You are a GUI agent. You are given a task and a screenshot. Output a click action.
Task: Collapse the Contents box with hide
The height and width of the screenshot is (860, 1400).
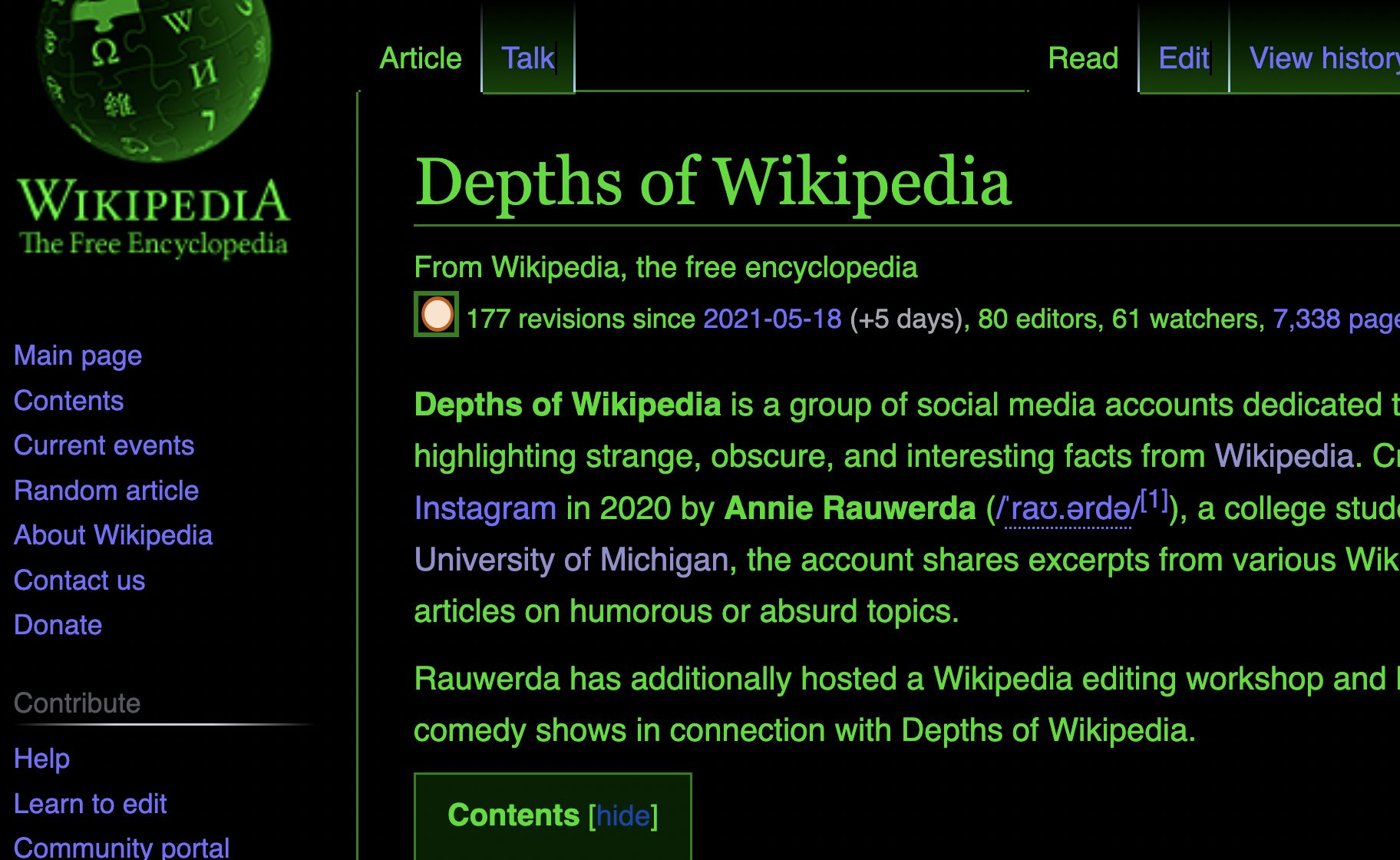click(x=623, y=815)
